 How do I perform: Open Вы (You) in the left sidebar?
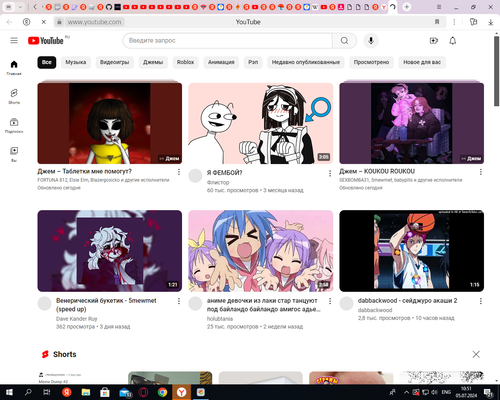tap(14, 154)
